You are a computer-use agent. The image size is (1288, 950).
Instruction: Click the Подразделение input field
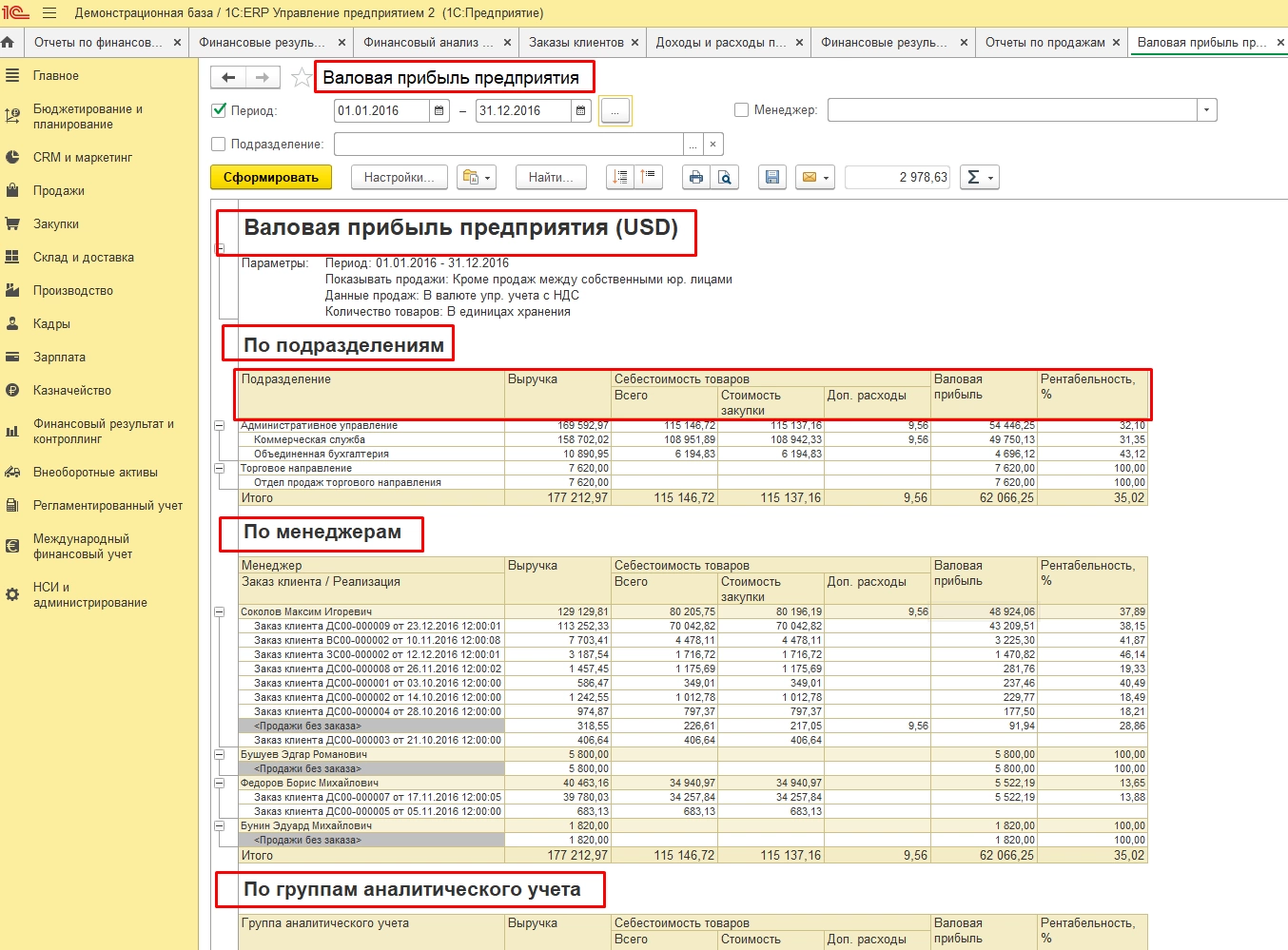tap(508, 145)
